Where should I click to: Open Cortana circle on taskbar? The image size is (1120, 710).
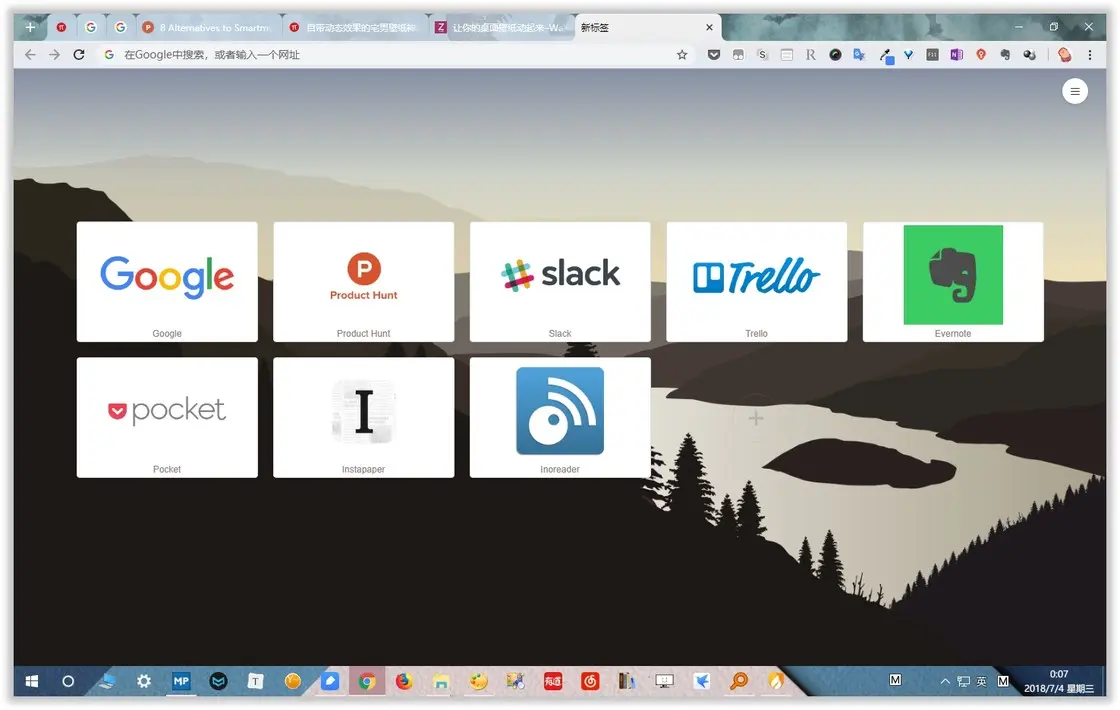pos(68,681)
